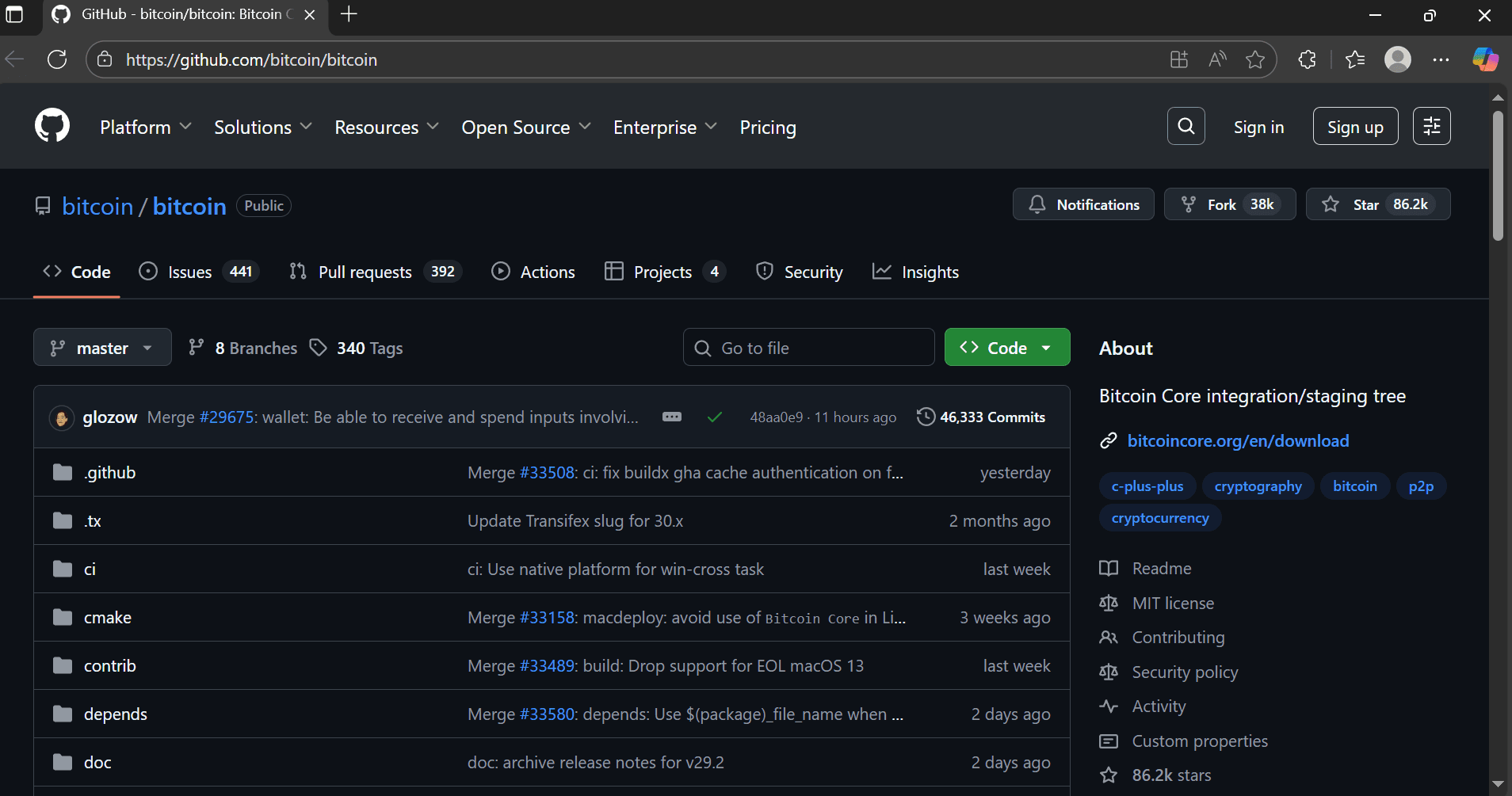Open bitcoincore.org/en/download link
1512x796 pixels.
click(1238, 440)
